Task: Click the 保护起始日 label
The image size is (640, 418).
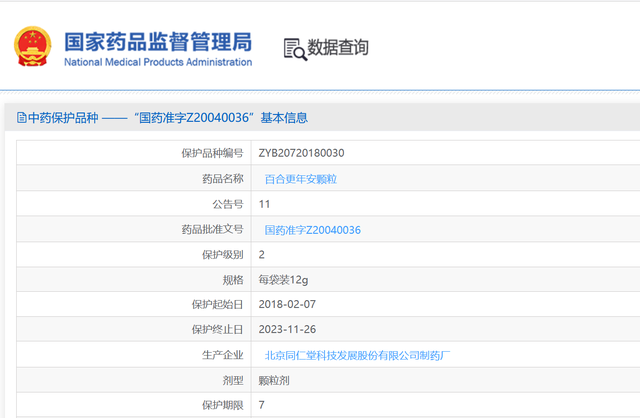Action: click(x=218, y=305)
